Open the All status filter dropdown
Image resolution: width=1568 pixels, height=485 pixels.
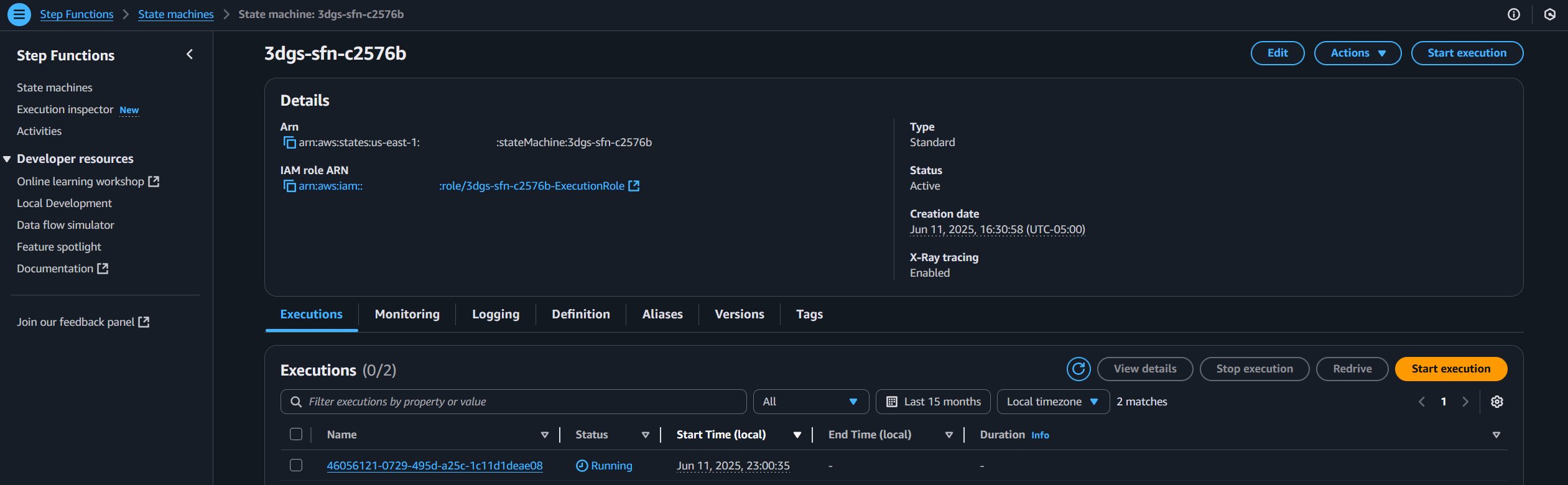pyautogui.click(x=811, y=402)
